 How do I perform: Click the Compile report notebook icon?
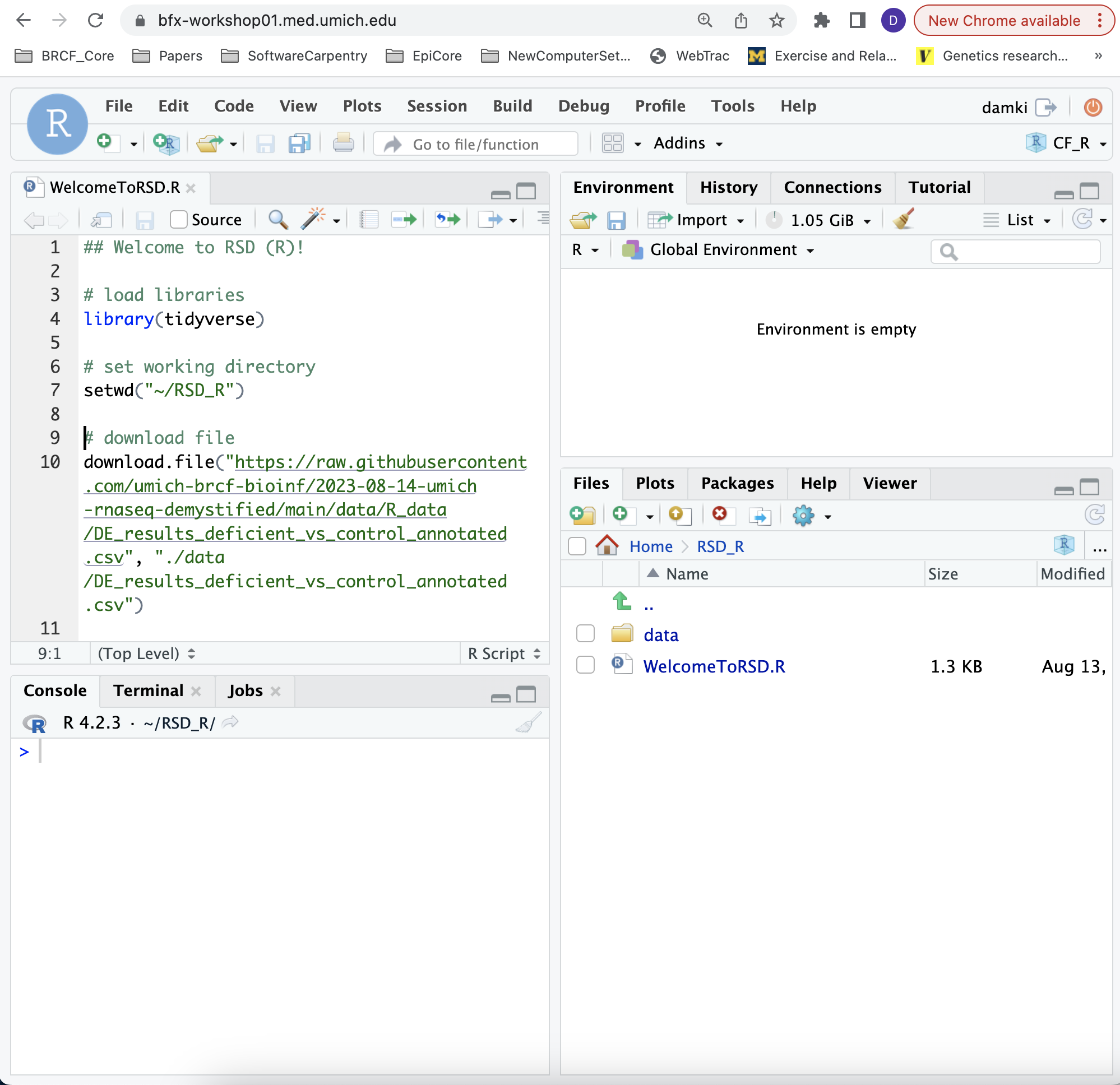pyautogui.click(x=369, y=219)
